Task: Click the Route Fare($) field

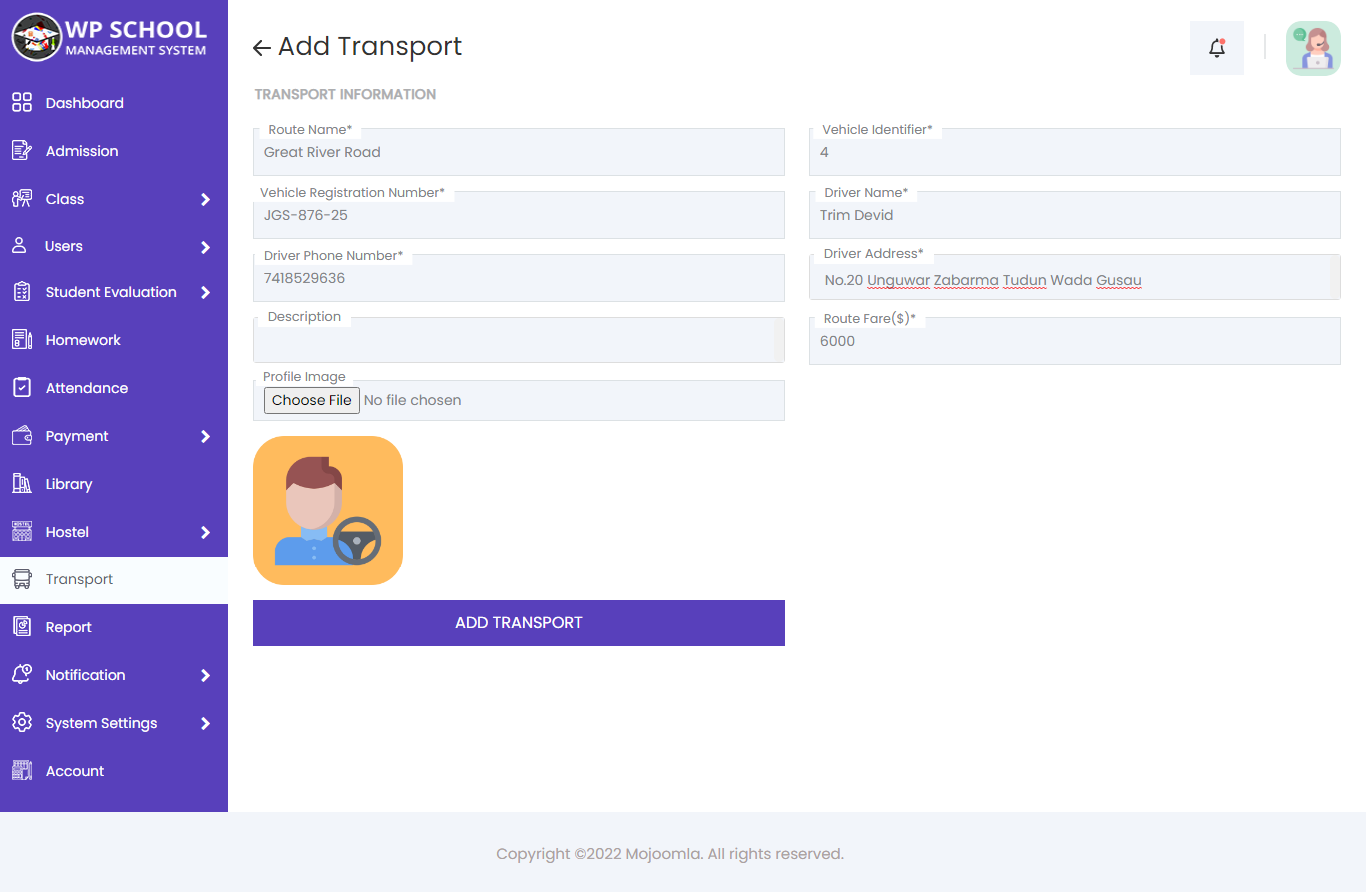Action: (1075, 341)
